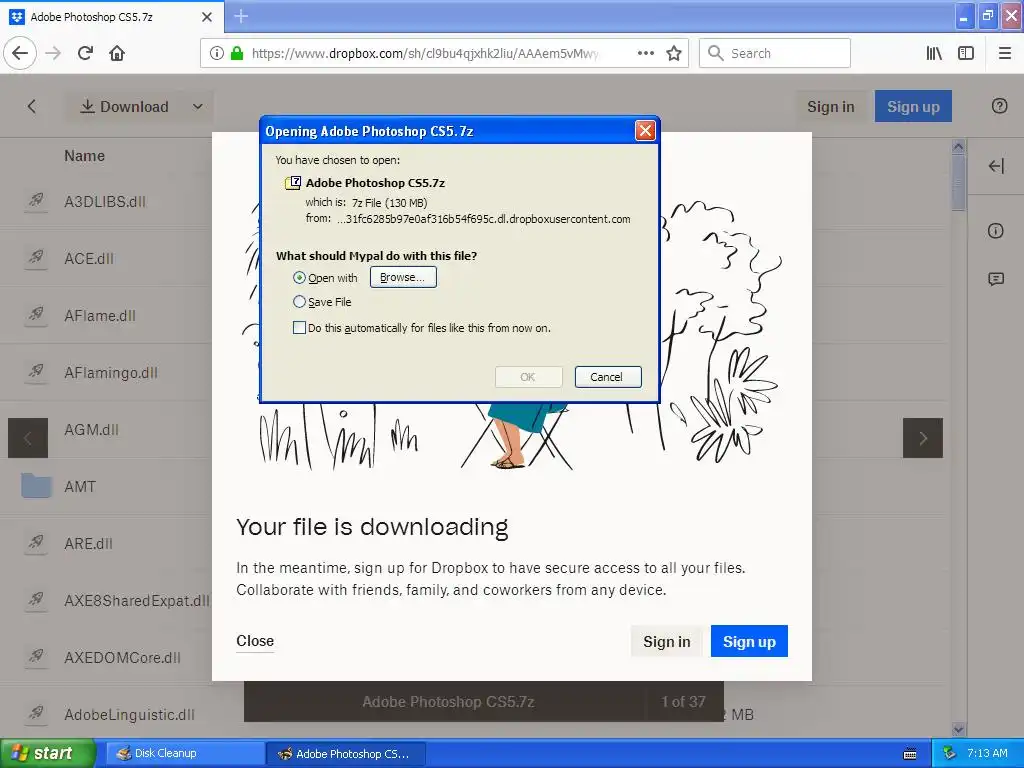Show site information icon in address bar
Viewport: 1024px width, 768px height.
tap(216, 53)
